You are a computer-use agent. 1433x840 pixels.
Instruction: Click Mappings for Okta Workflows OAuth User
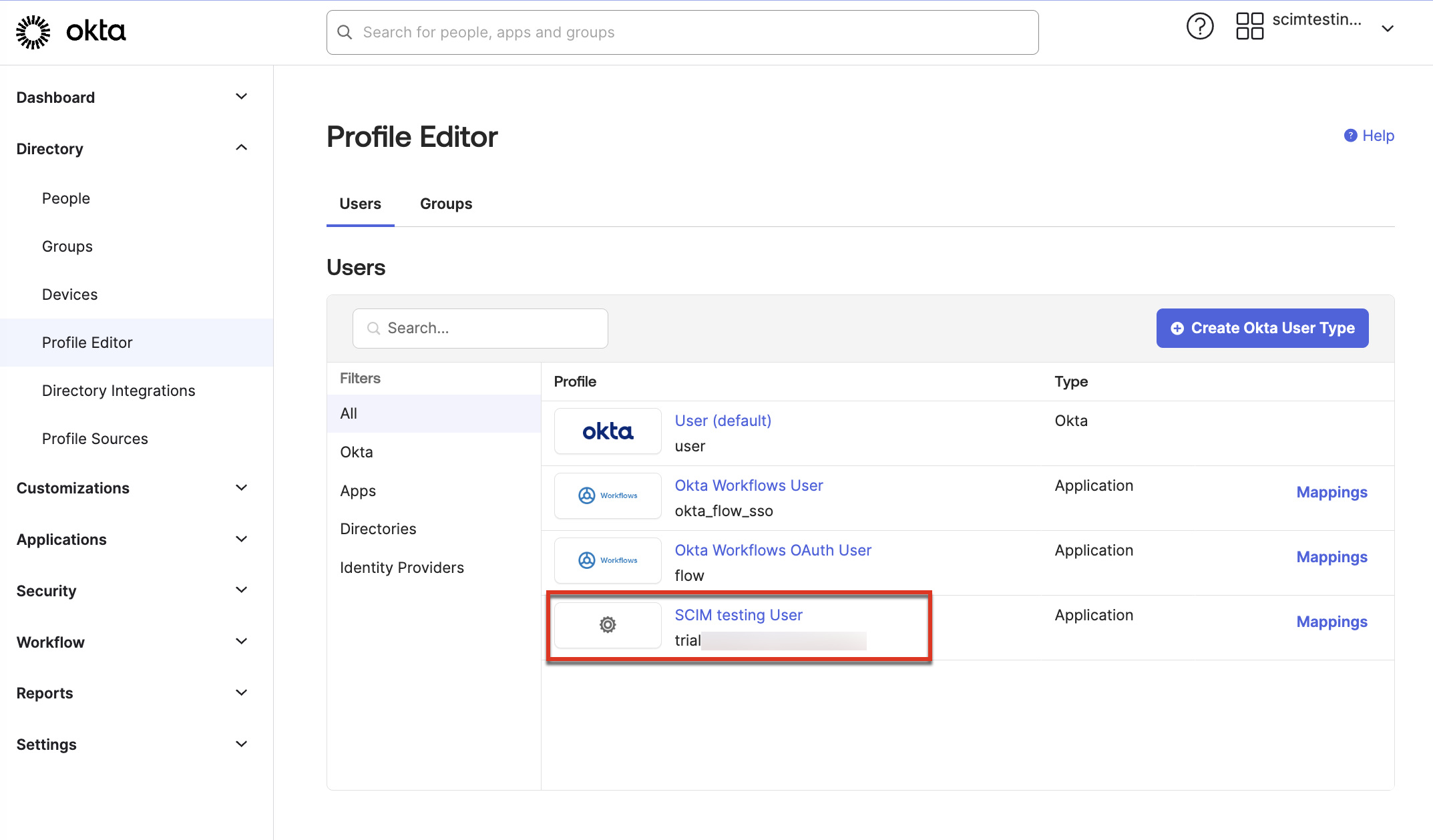tap(1332, 556)
